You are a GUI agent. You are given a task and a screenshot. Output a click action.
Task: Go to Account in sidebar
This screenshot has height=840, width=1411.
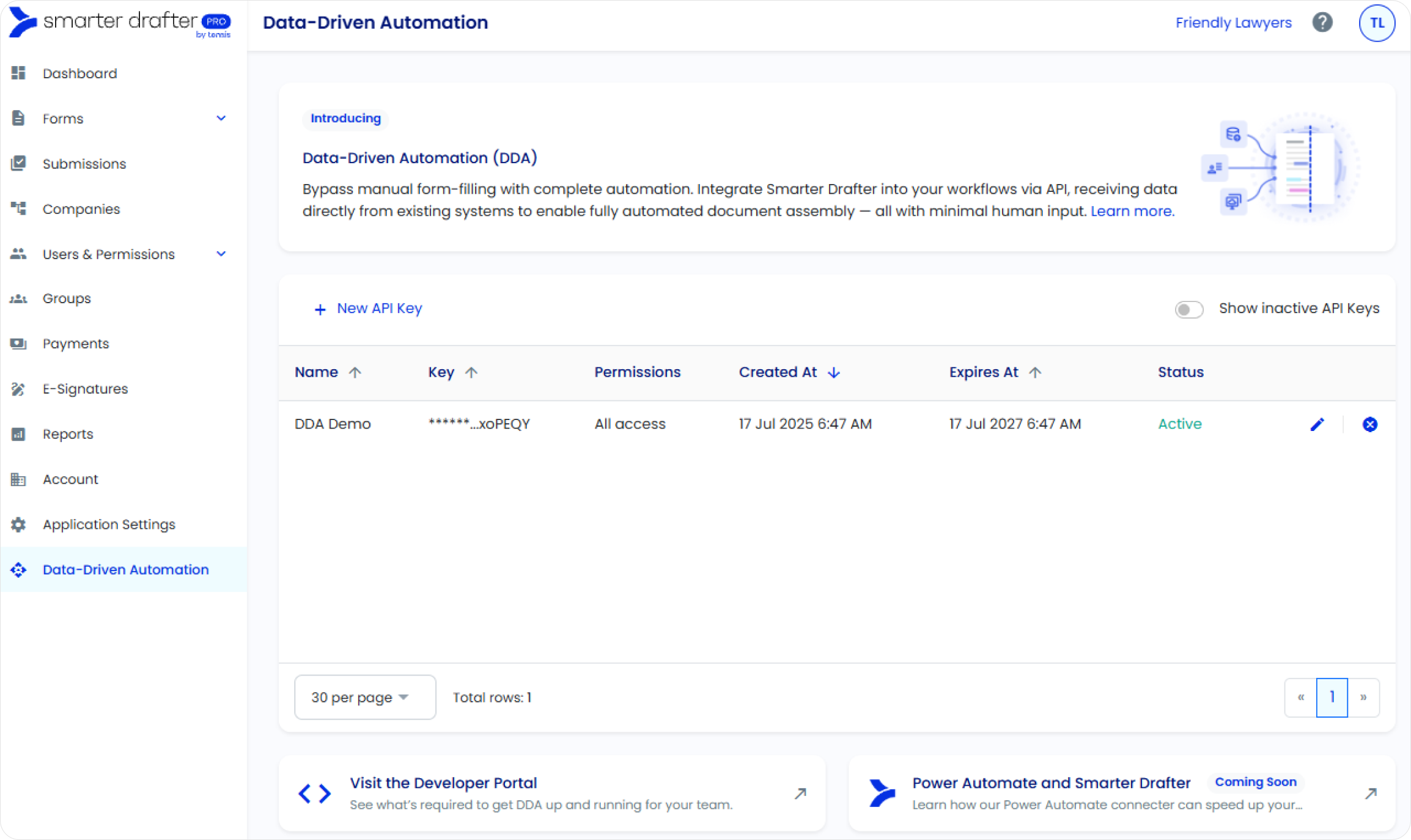[x=123, y=479]
